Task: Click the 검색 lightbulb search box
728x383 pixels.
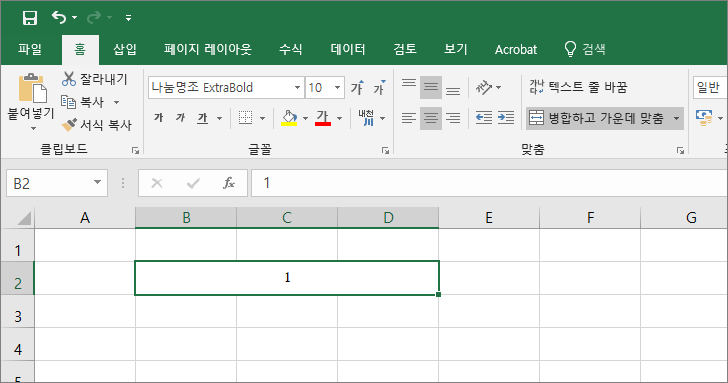Action: point(585,49)
